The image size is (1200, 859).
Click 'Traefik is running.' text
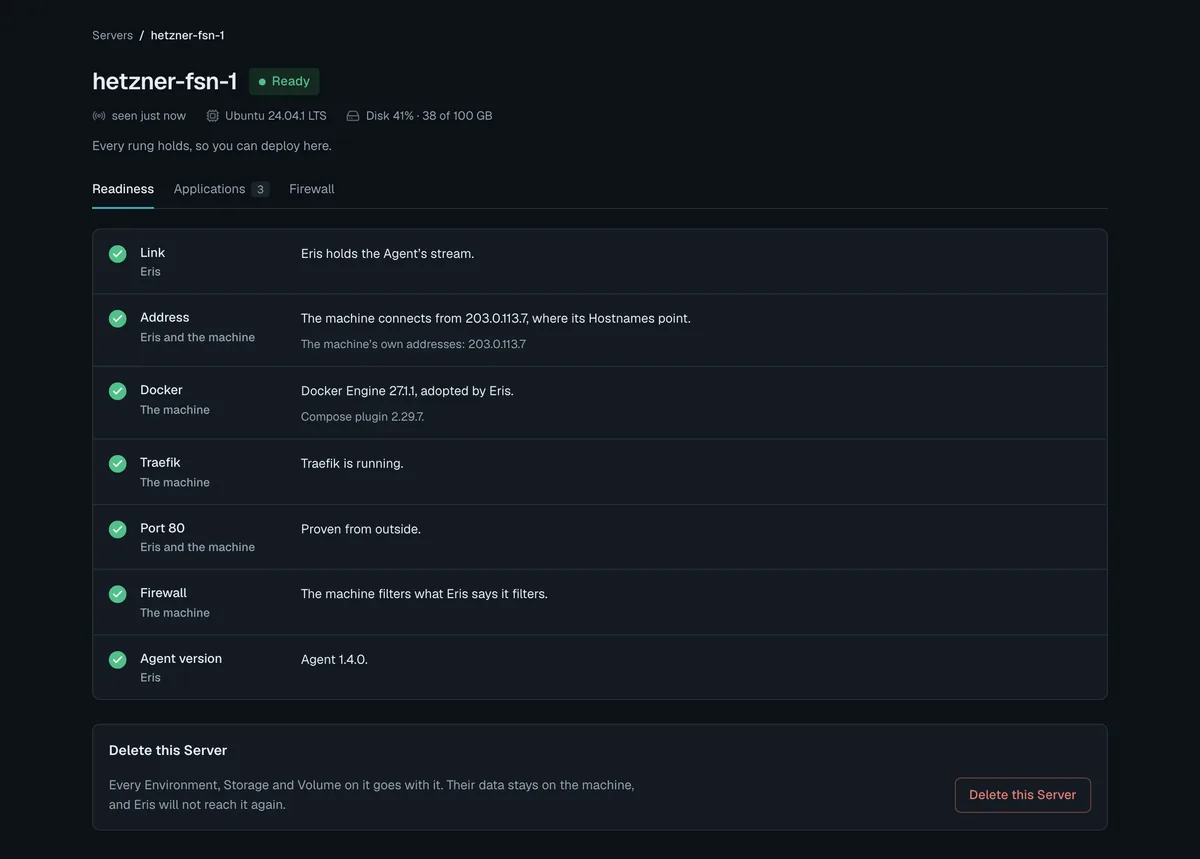tap(352, 464)
